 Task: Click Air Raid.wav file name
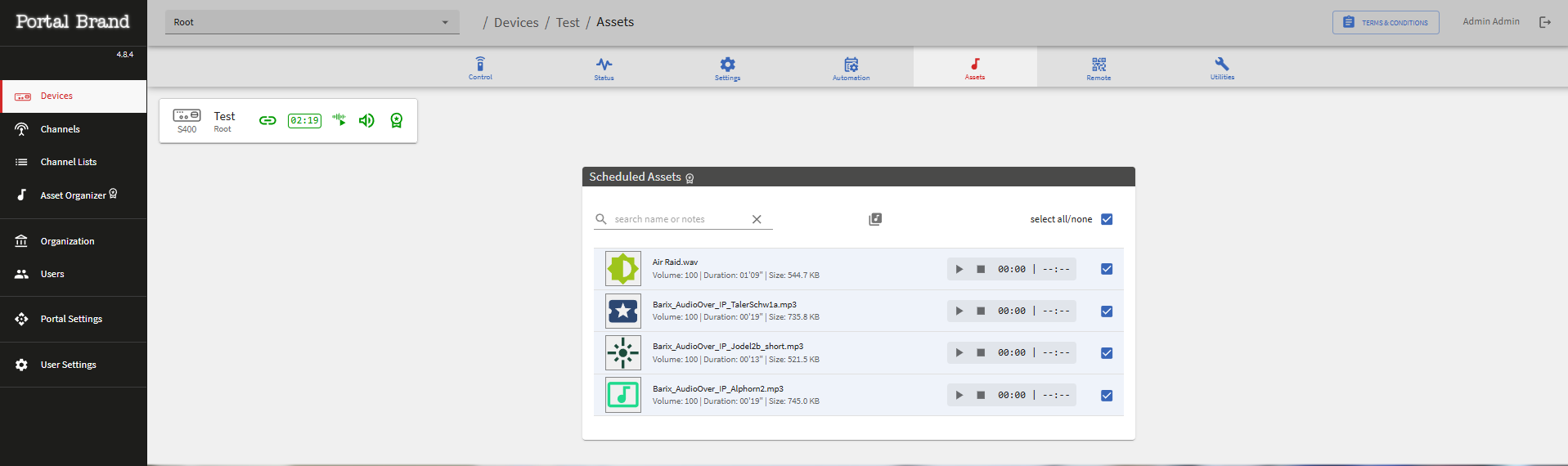click(675, 262)
